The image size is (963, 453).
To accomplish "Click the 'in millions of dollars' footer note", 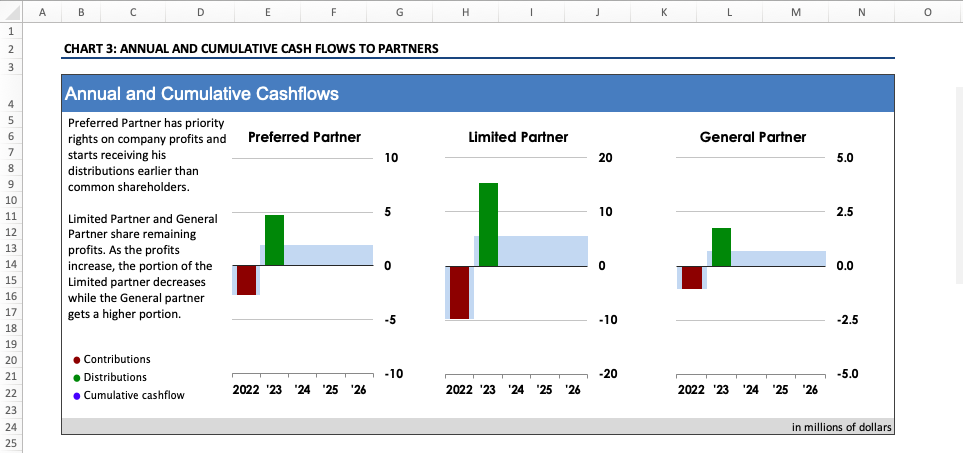I will click(x=841, y=427).
